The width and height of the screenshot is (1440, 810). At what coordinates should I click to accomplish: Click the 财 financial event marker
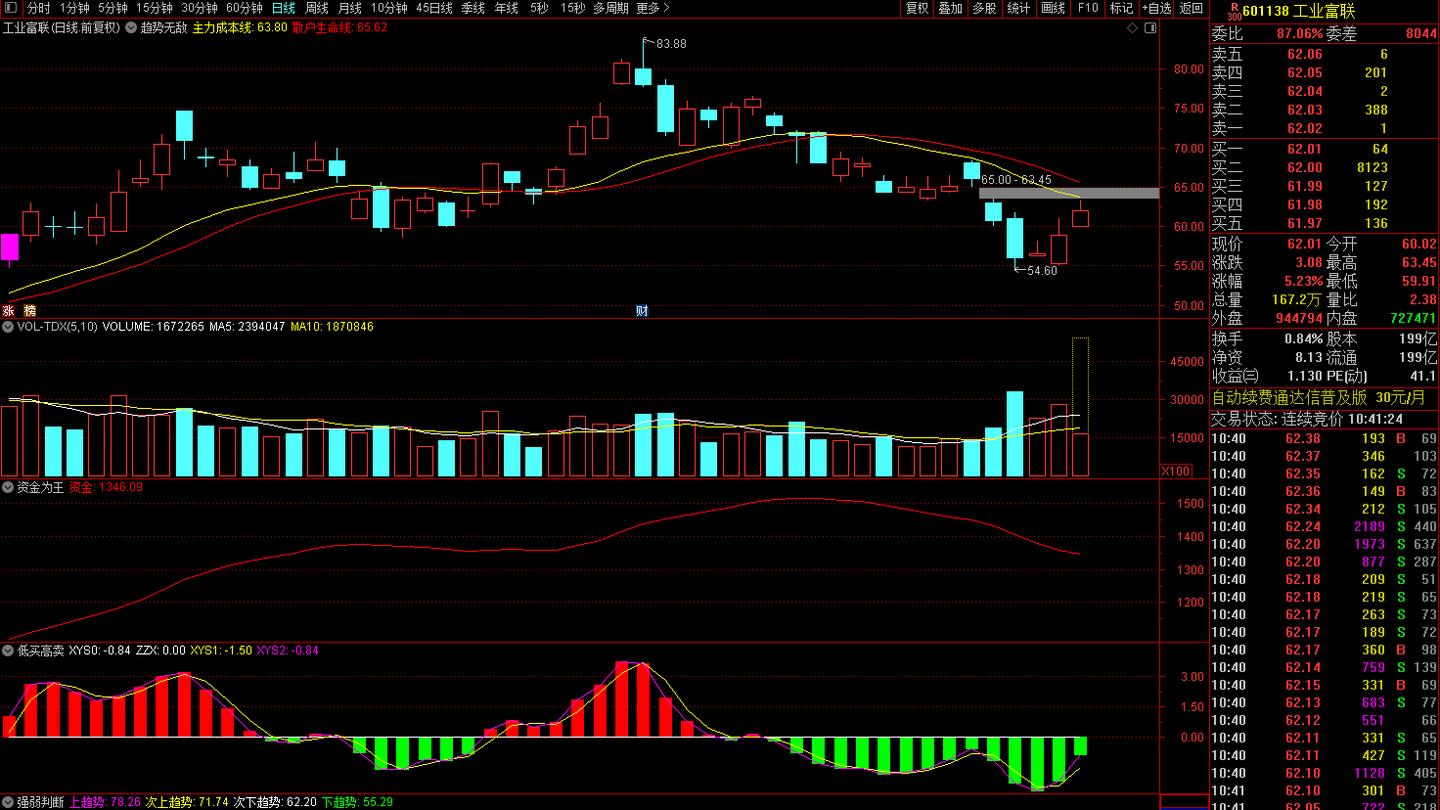pos(642,310)
